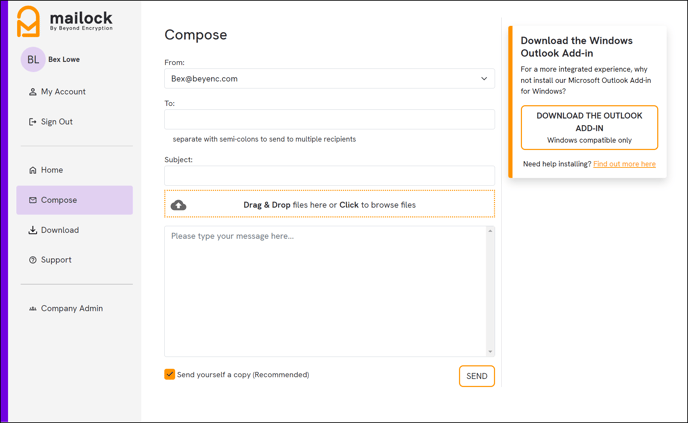Click Bex Lowe user name
The image size is (688, 423).
pyautogui.click(x=64, y=59)
